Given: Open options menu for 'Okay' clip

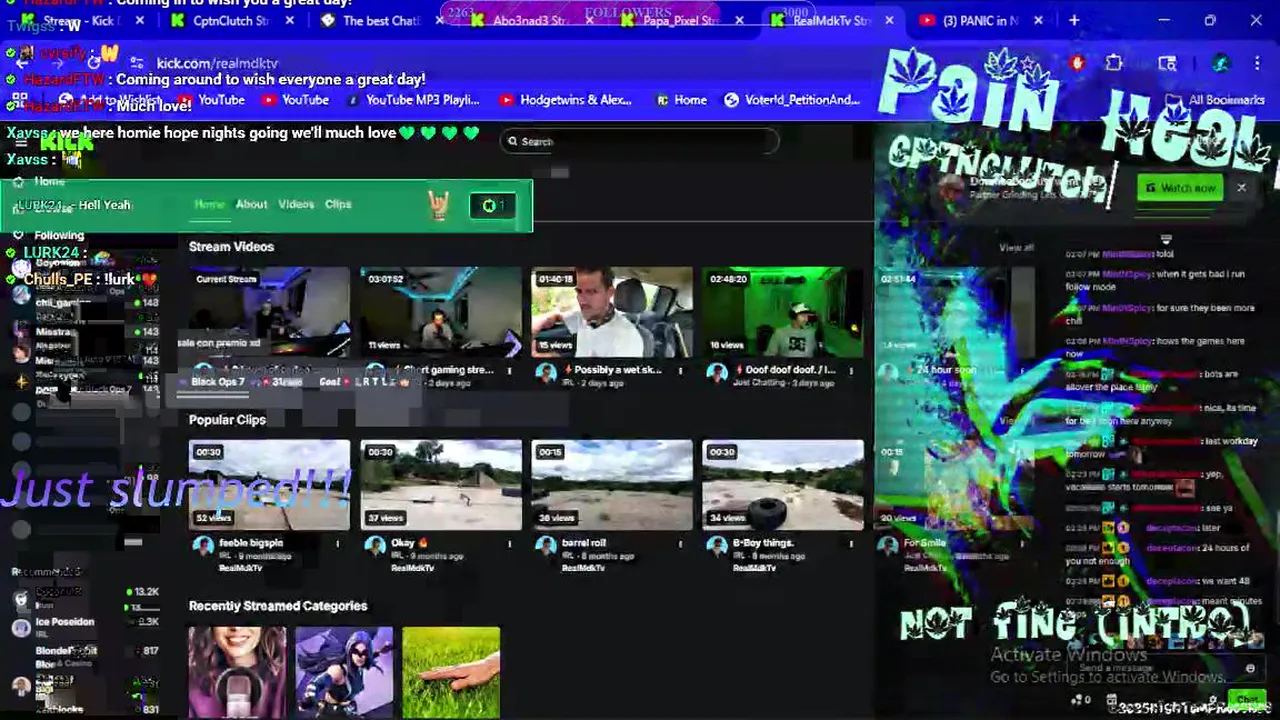Looking at the screenshot, I should coord(509,543).
